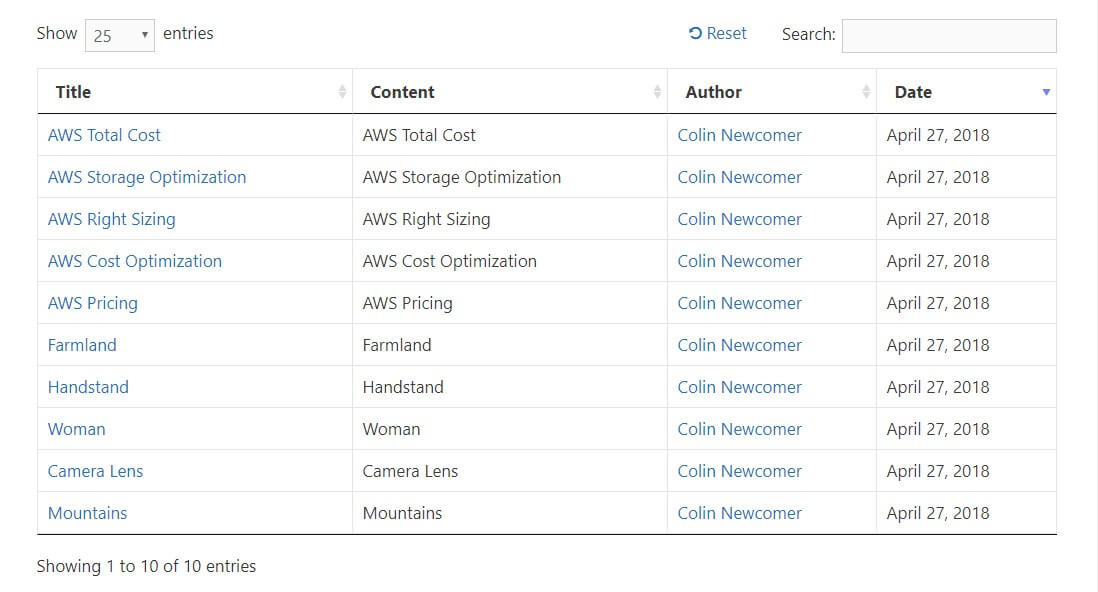1098x592 pixels.
Task: Click Colin Newcomer in AWS Total Cost row
Action: click(x=739, y=135)
